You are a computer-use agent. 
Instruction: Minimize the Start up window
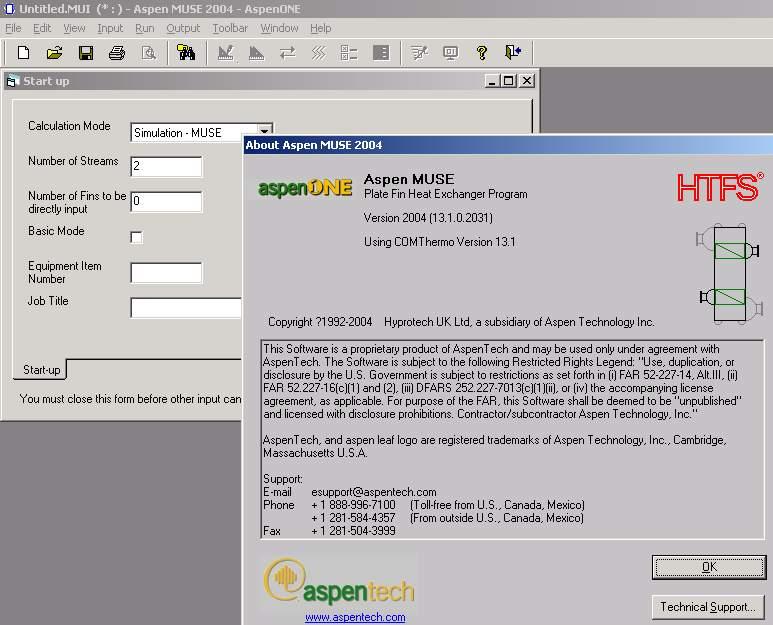(x=491, y=81)
